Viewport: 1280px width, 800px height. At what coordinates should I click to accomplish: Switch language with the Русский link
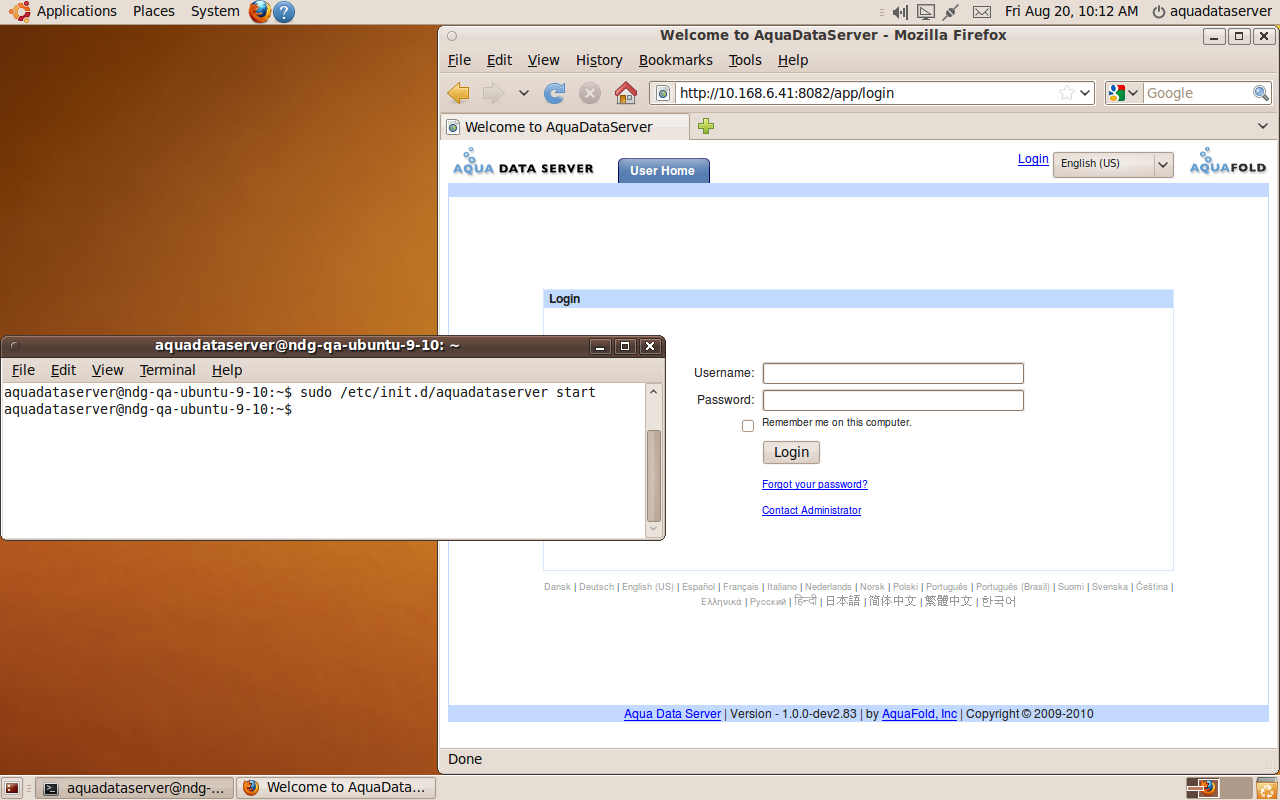768,602
